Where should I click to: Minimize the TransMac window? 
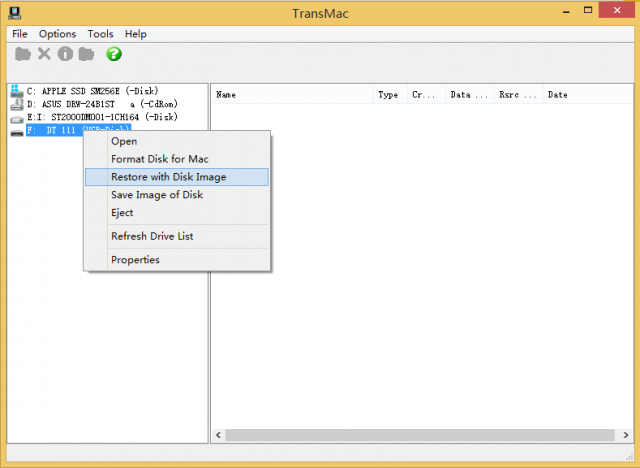(566, 11)
